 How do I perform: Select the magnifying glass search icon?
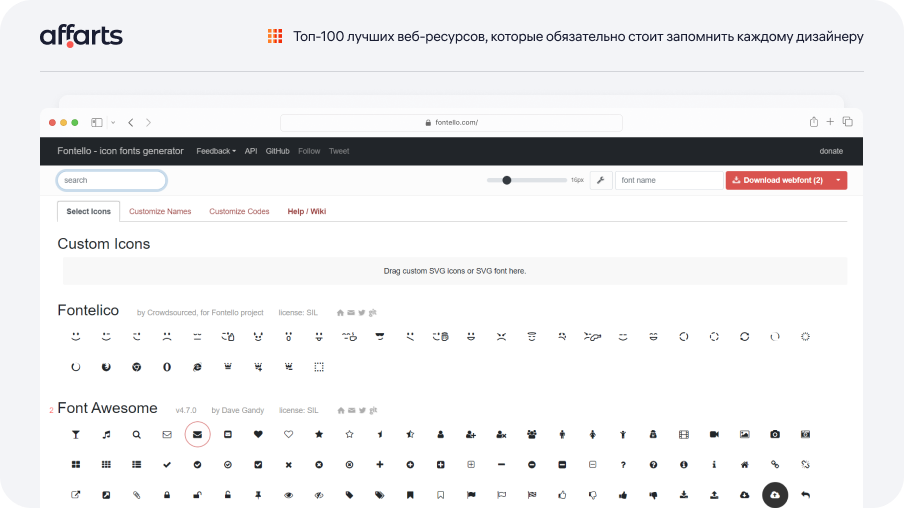click(137, 435)
